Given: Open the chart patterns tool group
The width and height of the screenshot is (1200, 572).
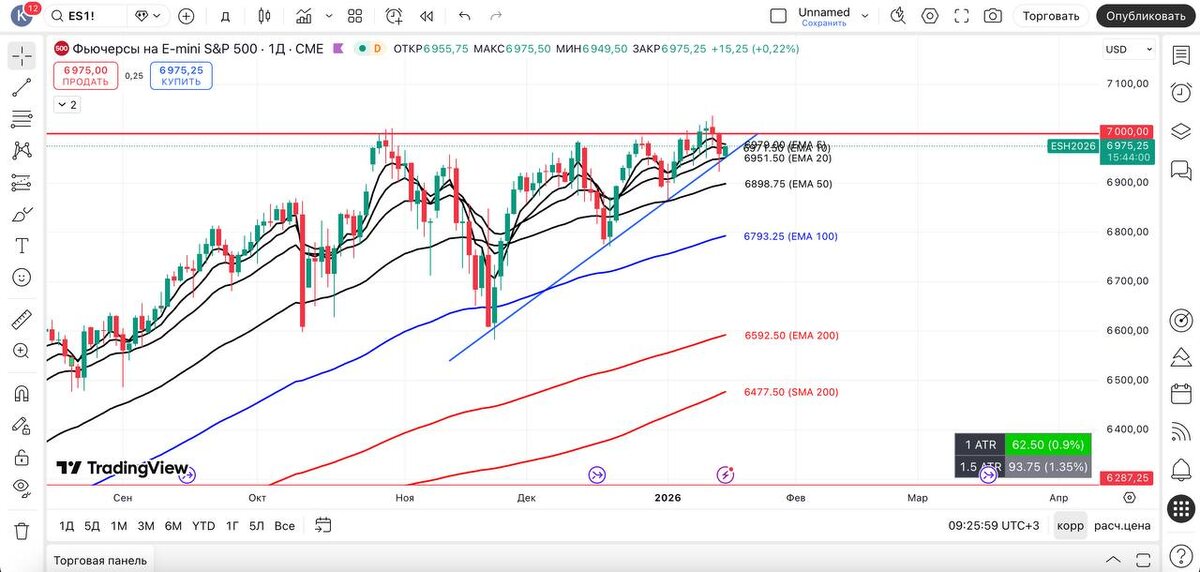Looking at the screenshot, I should click(x=21, y=151).
